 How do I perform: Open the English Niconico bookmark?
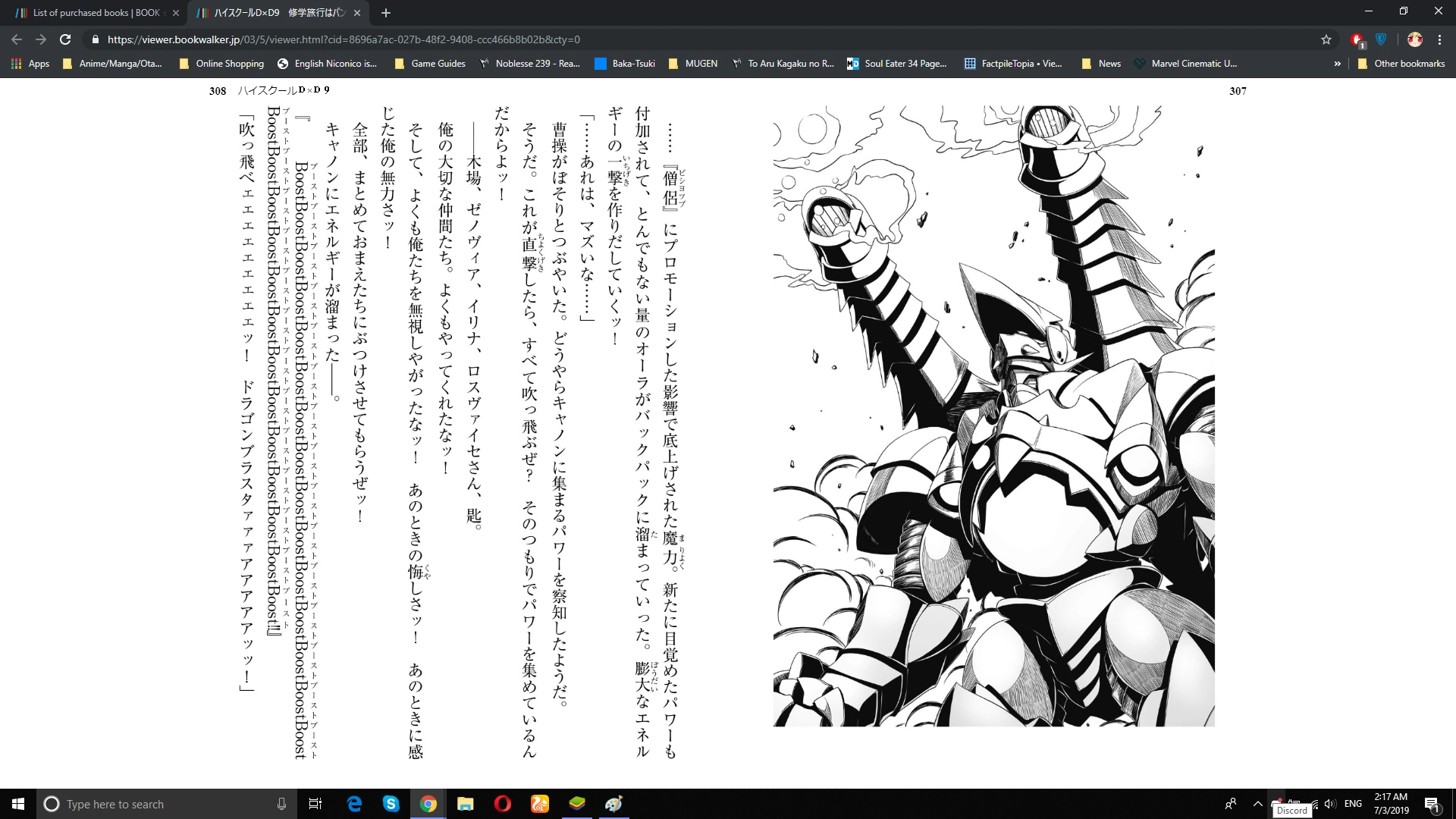point(328,64)
